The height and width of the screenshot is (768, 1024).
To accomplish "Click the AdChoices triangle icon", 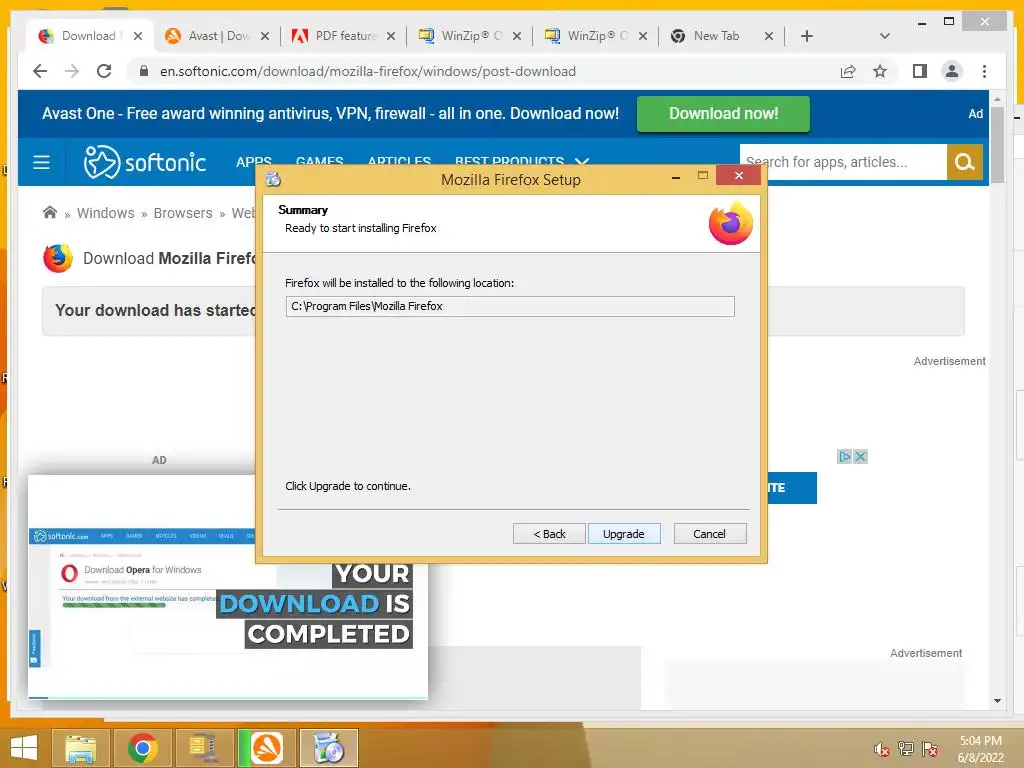I will (844, 456).
